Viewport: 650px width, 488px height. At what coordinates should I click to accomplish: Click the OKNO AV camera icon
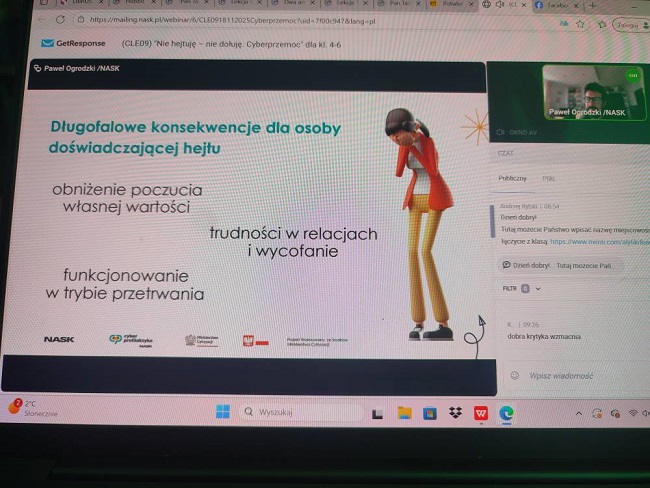click(500, 131)
